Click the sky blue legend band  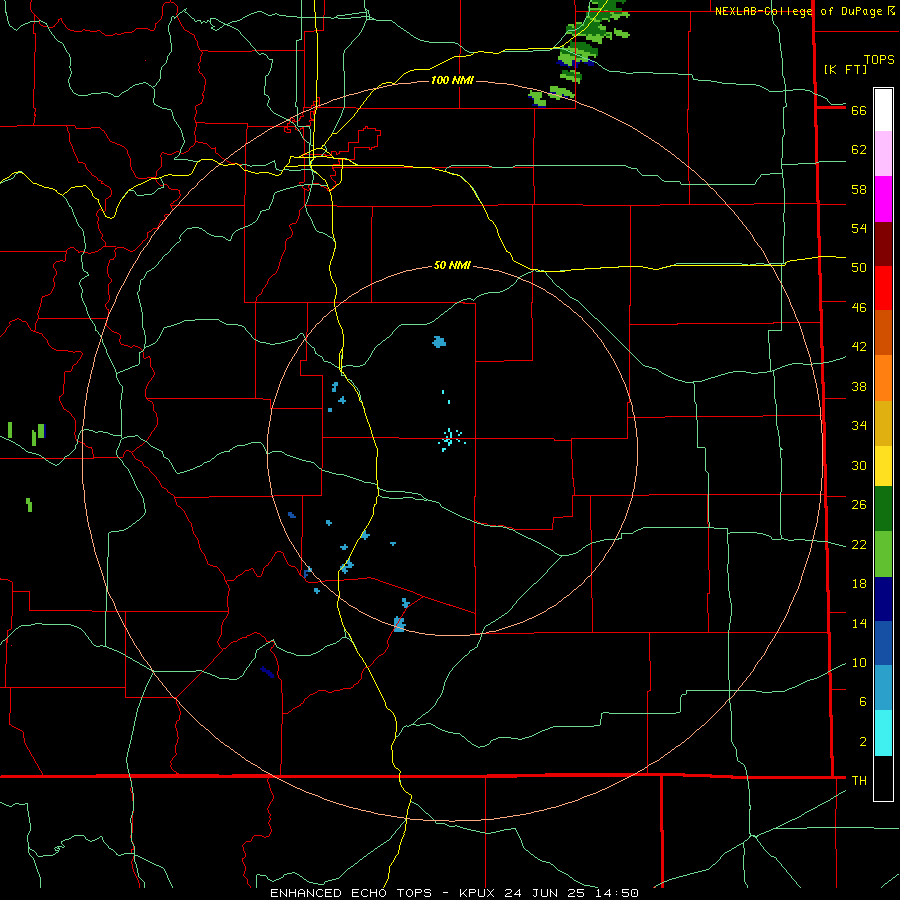click(883, 687)
